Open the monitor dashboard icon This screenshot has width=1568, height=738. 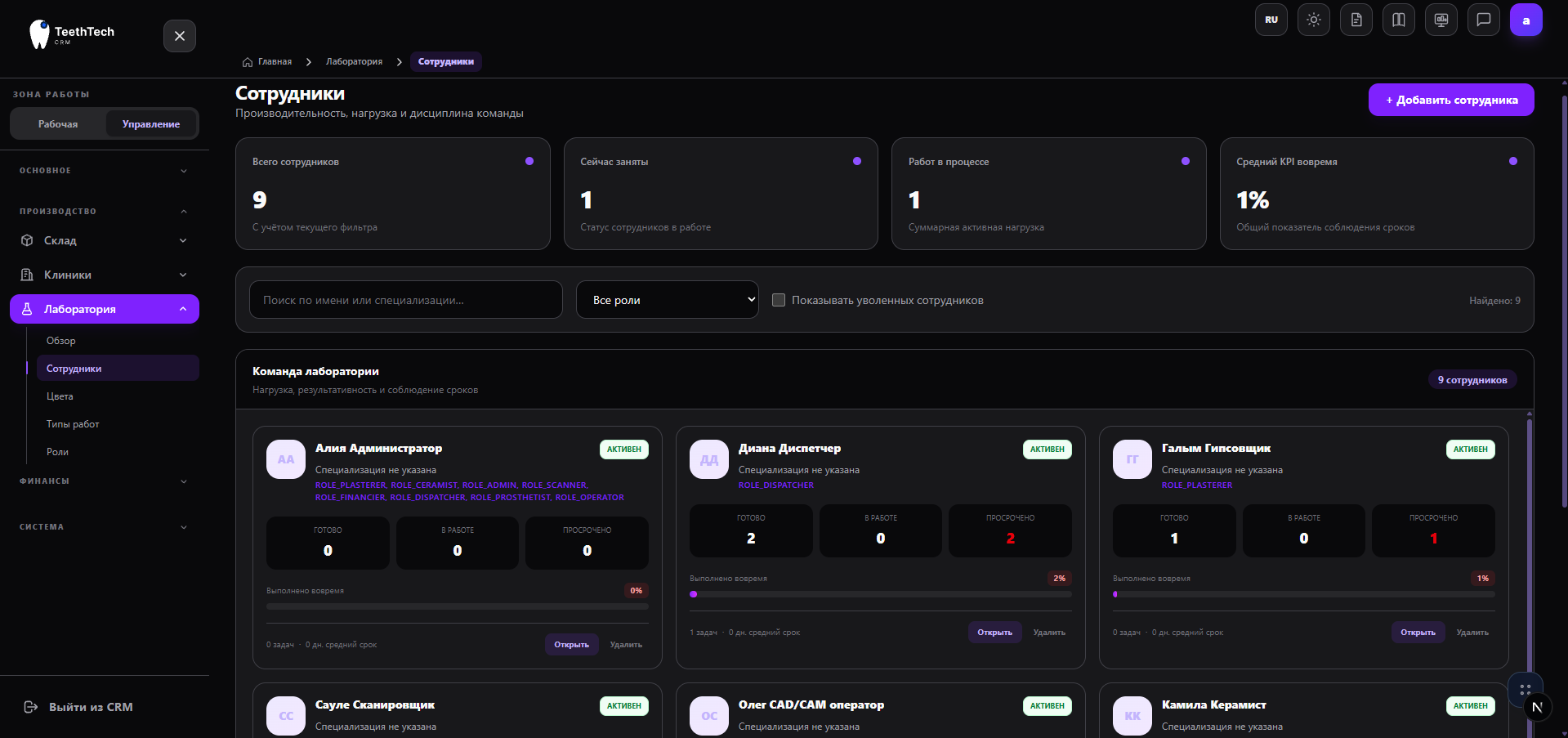pyautogui.click(x=1441, y=20)
